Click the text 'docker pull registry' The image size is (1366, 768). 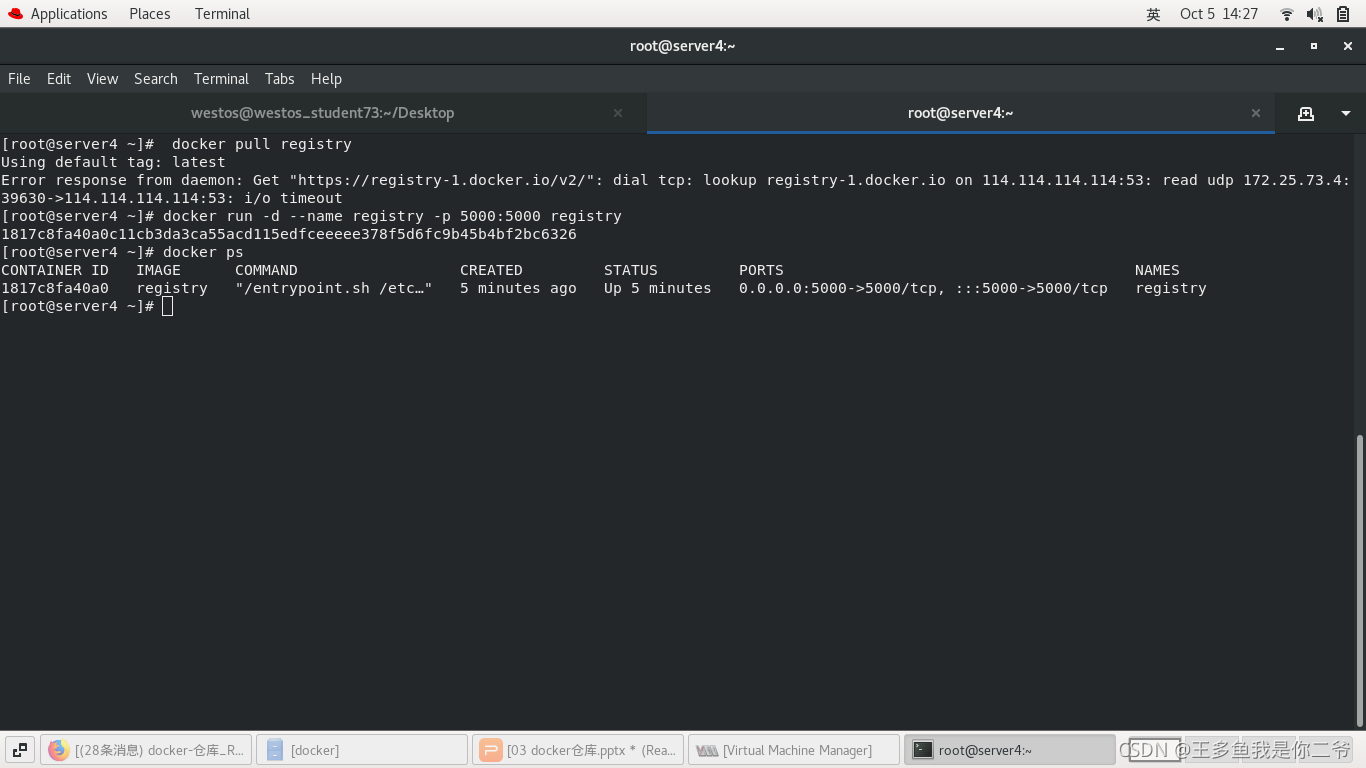coord(262,144)
